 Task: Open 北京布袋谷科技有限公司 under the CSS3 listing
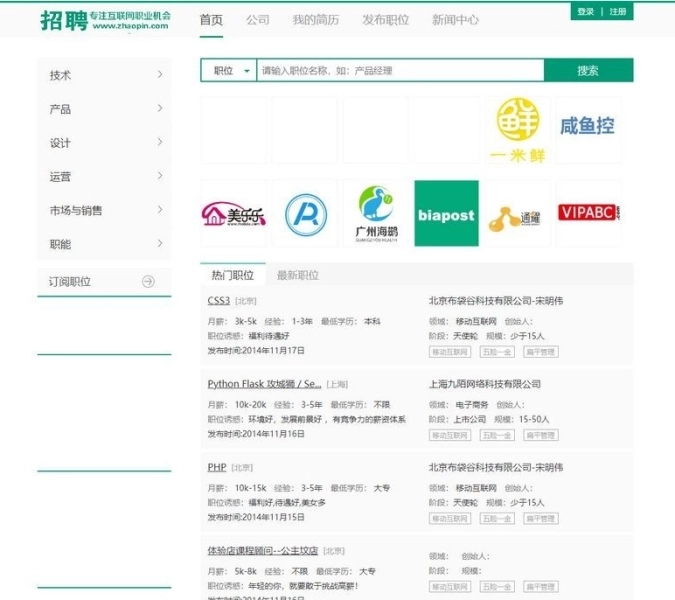tap(496, 300)
